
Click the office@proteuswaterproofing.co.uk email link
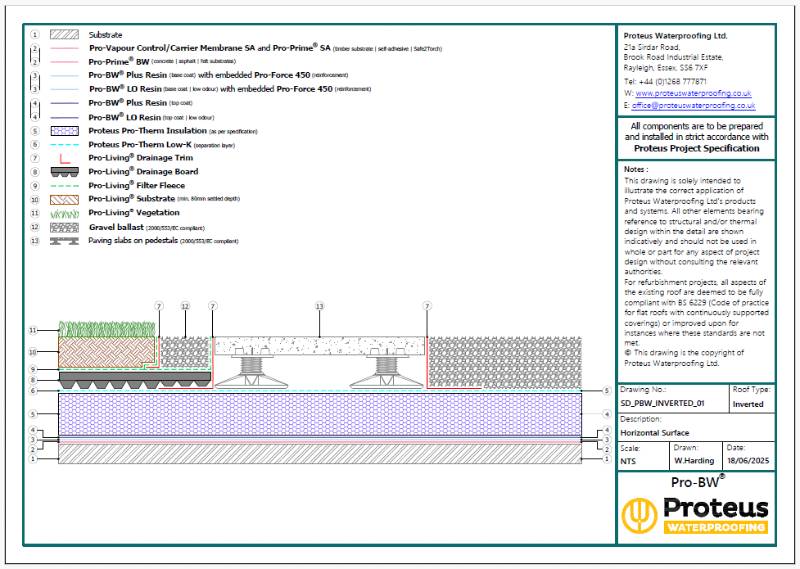coord(693,106)
